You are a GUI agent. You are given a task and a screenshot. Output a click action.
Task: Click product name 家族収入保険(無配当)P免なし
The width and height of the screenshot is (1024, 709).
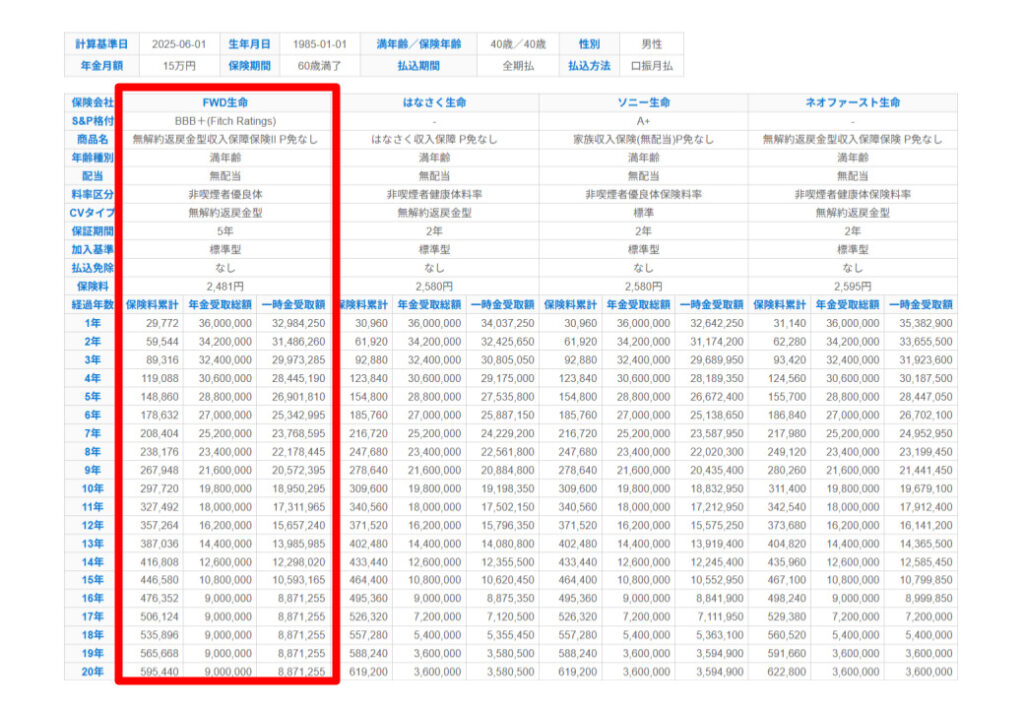click(x=643, y=139)
